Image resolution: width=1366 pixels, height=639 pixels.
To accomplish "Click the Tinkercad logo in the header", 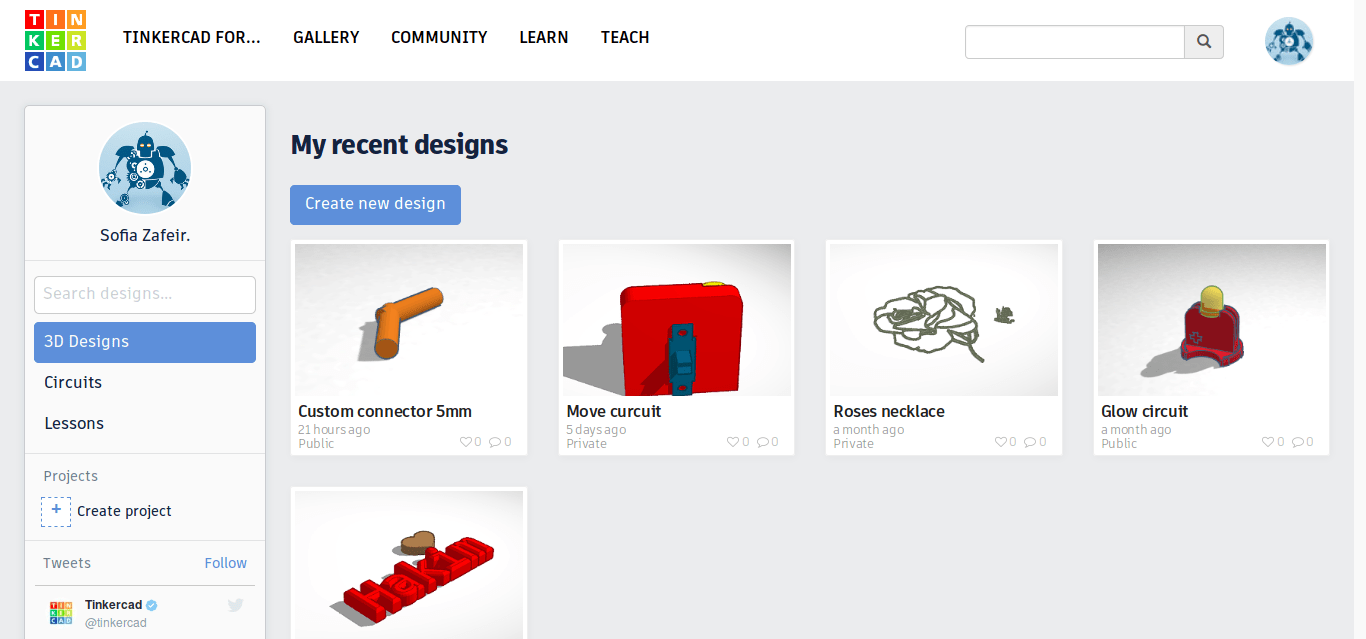I will click(x=55, y=40).
